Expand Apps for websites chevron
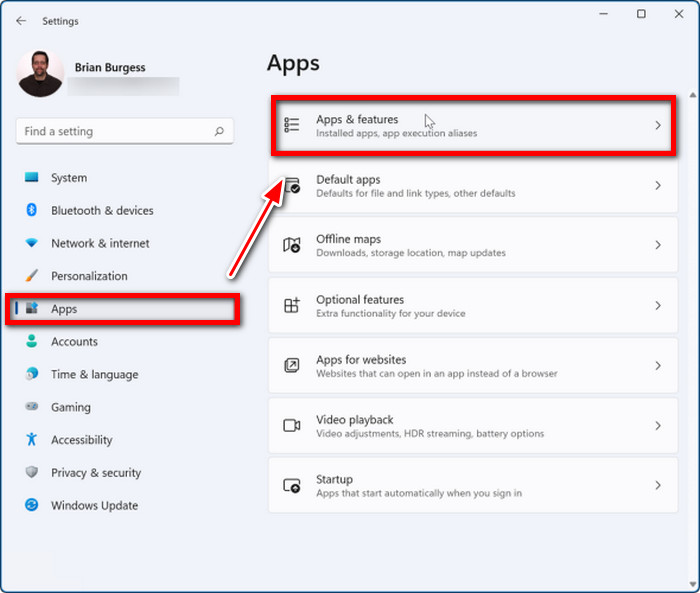Viewport: 700px width, 593px height. pos(658,366)
